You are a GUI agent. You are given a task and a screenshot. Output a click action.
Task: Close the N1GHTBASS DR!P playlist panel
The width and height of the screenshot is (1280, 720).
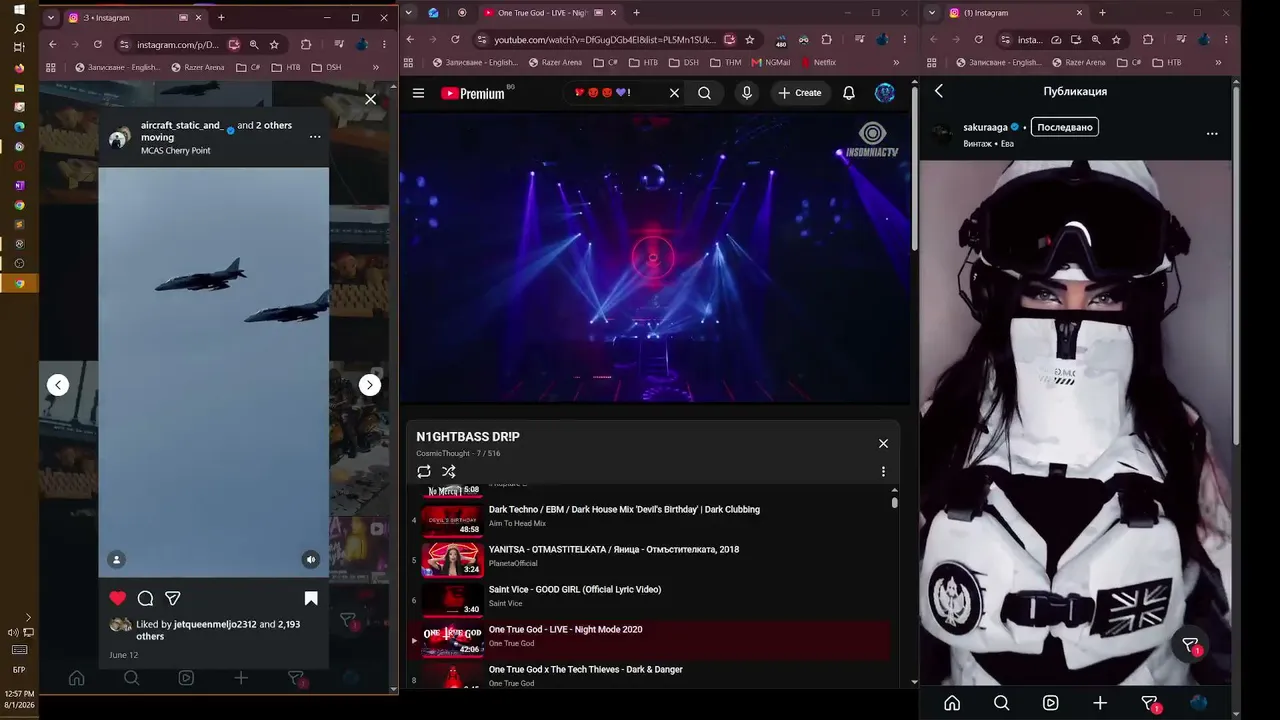883,444
